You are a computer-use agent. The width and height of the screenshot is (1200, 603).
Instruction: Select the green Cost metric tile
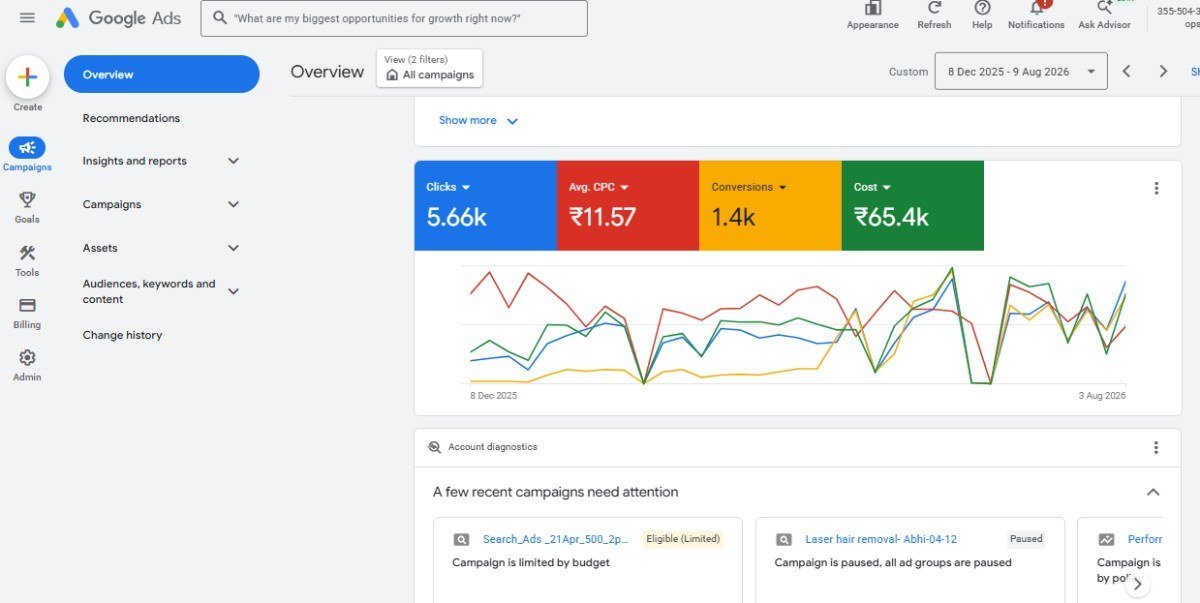[x=913, y=205]
